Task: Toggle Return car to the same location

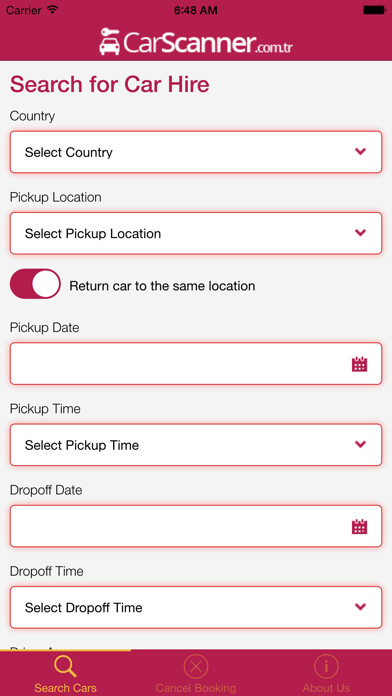Action: pos(35,284)
